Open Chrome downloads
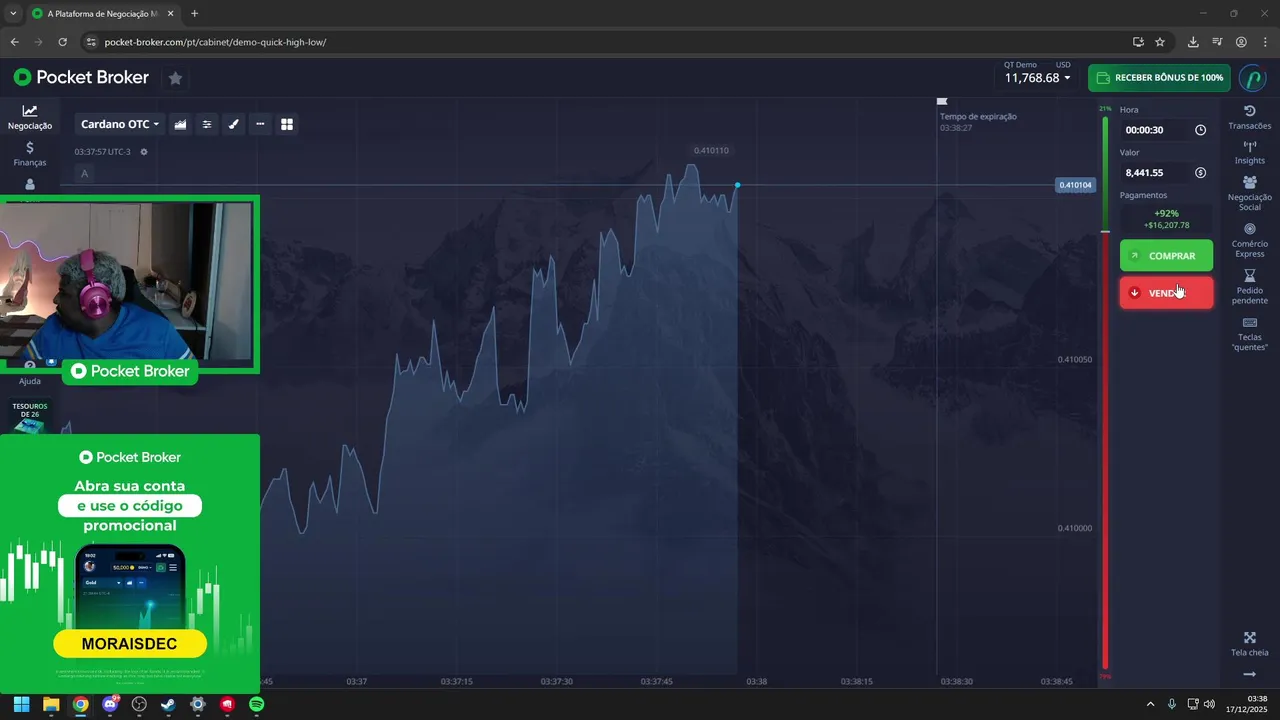Image resolution: width=1280 pixels, height=720 pixels. tap(1193, 42)
